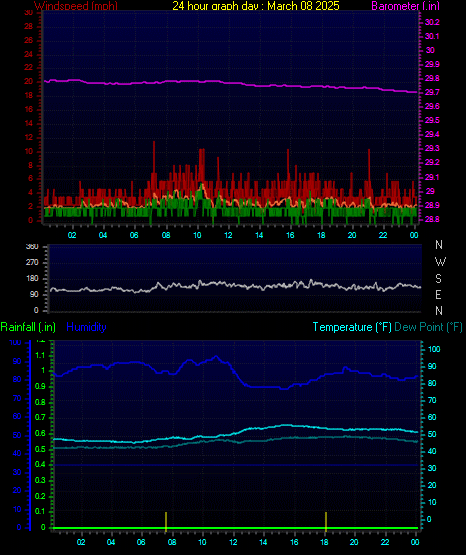Click the graph title 'March 08 2025'
The height and width of the screenshot is (555, 466).
tap(303, 5)
